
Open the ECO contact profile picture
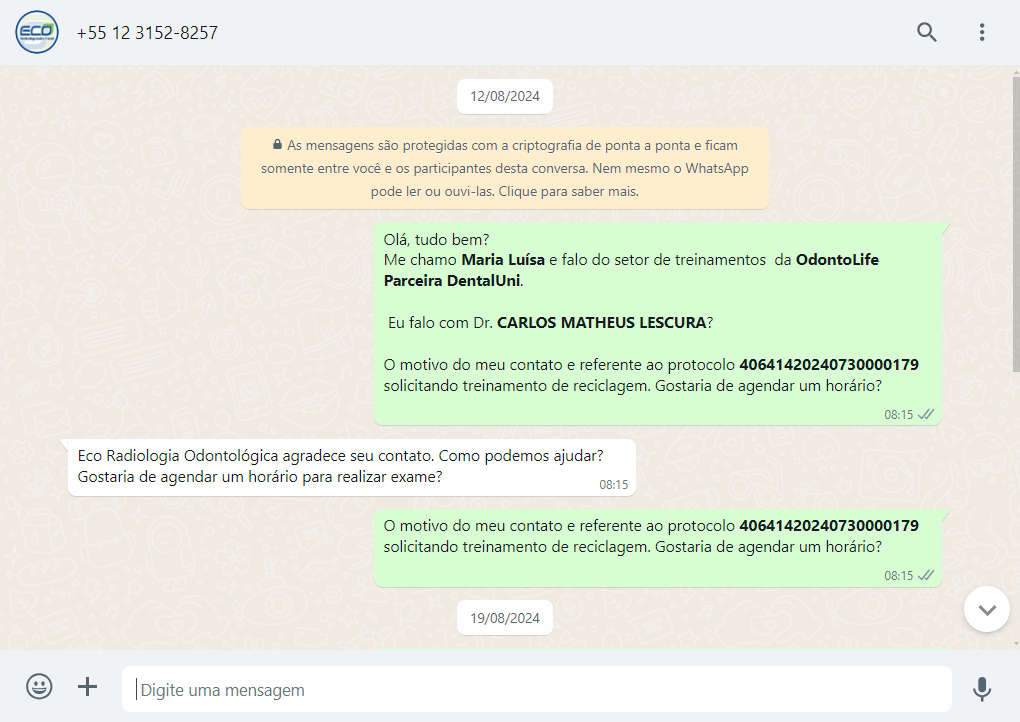tap(37, 32)
